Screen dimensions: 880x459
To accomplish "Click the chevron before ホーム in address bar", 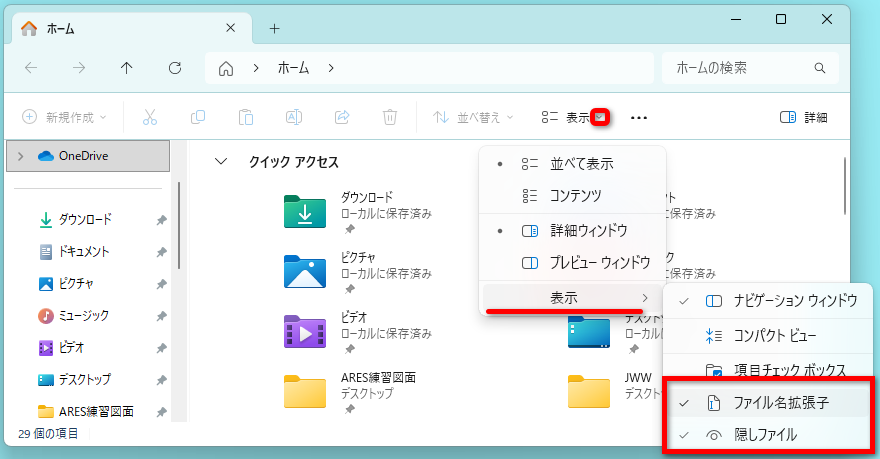I will coord(256,68).
